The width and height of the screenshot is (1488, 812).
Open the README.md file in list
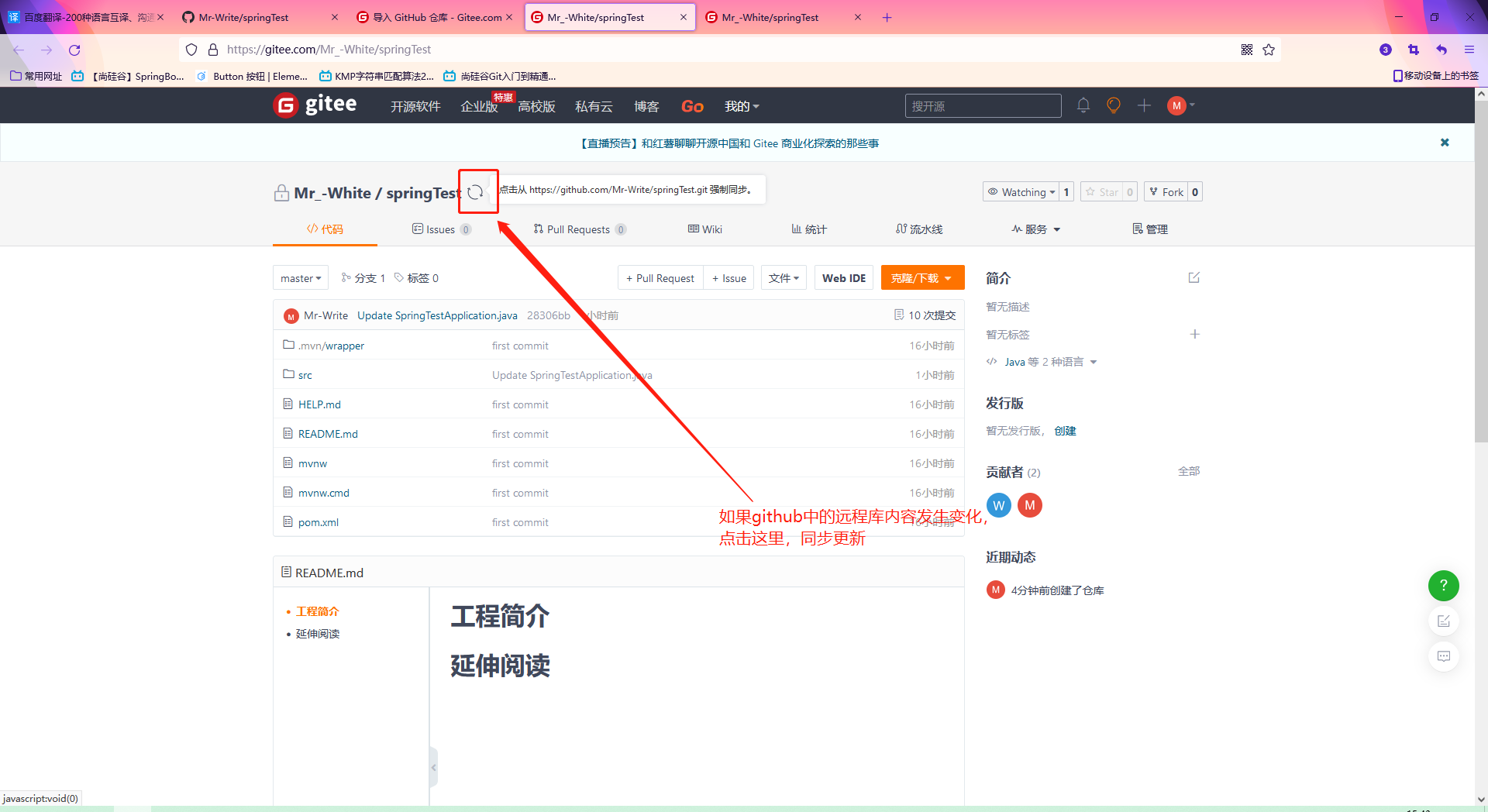(328, 434)
